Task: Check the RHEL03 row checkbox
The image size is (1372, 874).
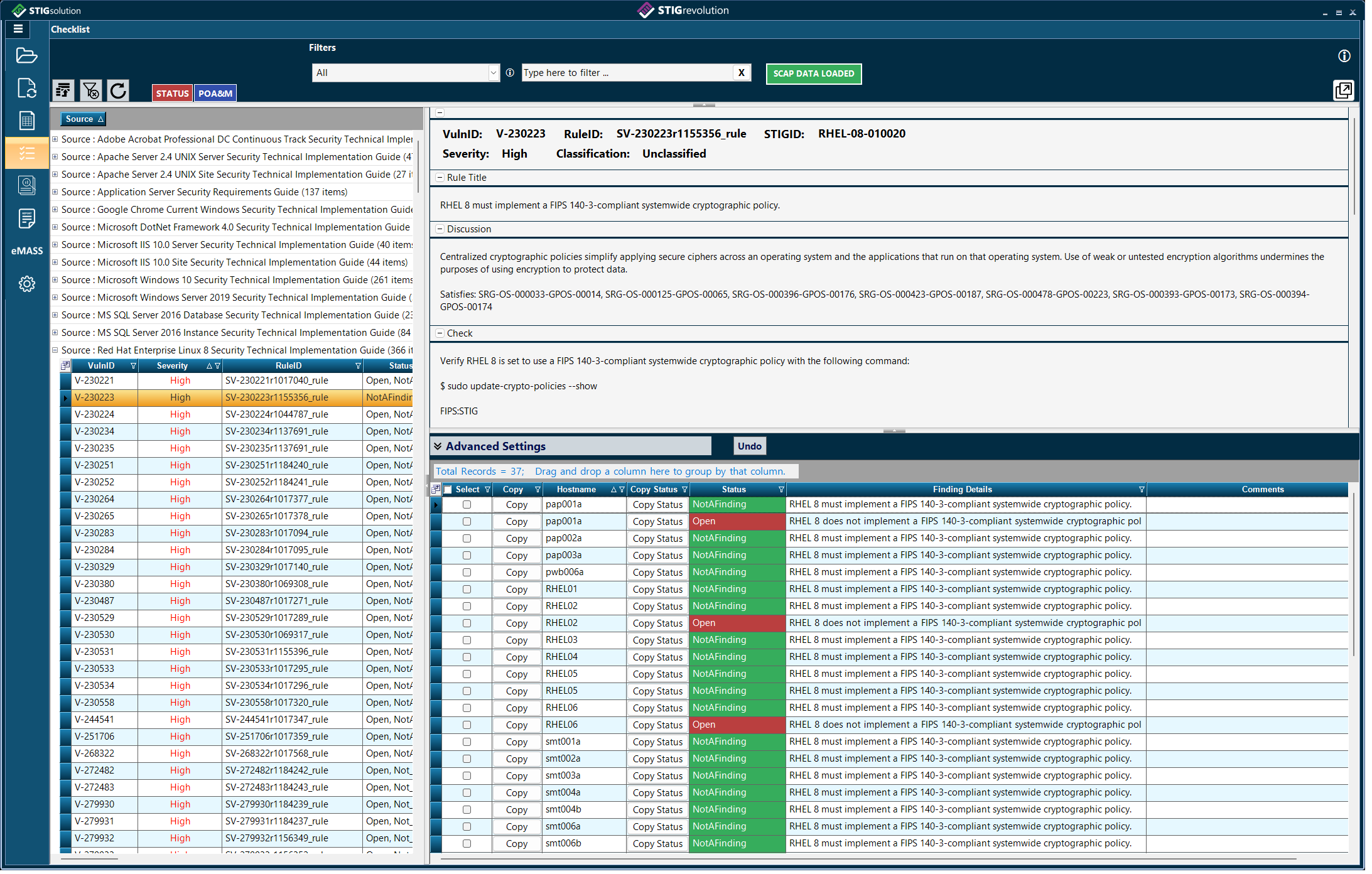Action: [467, 640]
